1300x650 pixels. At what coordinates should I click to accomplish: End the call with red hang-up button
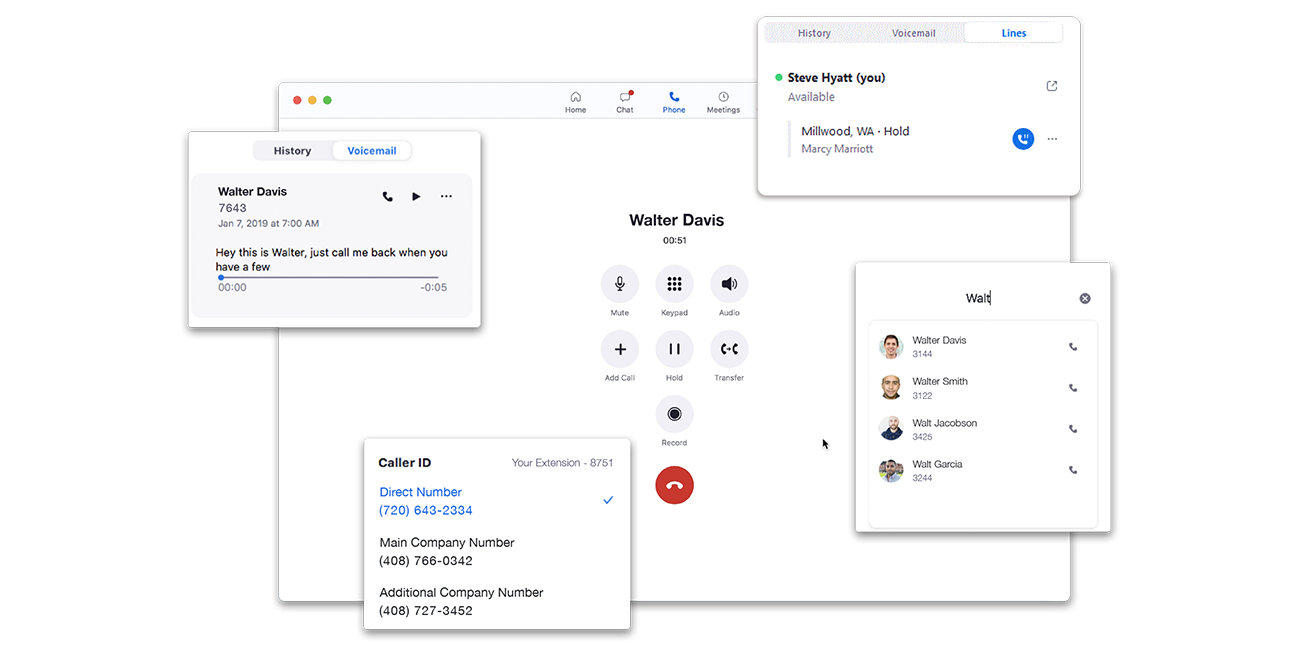[x=674, y=485]
